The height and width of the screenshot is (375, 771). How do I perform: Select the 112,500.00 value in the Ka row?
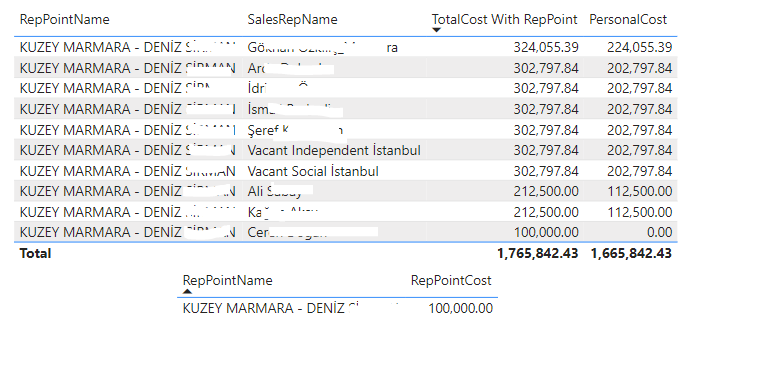coord(639,212)
